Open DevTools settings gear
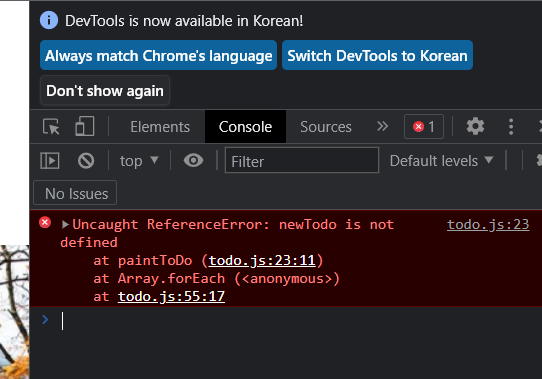542x379 pixels. pos(475,126)
